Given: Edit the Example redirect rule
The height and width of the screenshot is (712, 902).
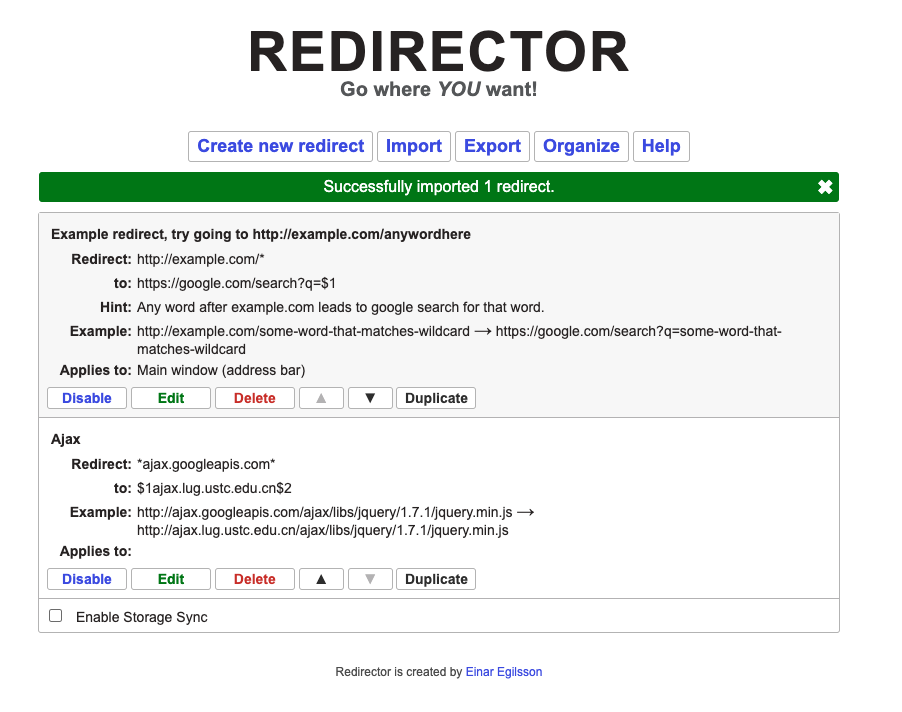Looking at the screenshot, I should 171,398.
